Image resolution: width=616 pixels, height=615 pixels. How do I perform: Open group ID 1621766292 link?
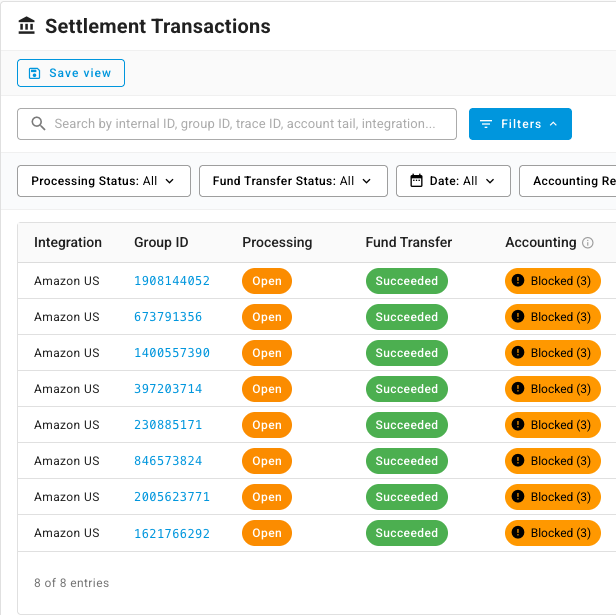pyautogui.click(x=172, y=533)
